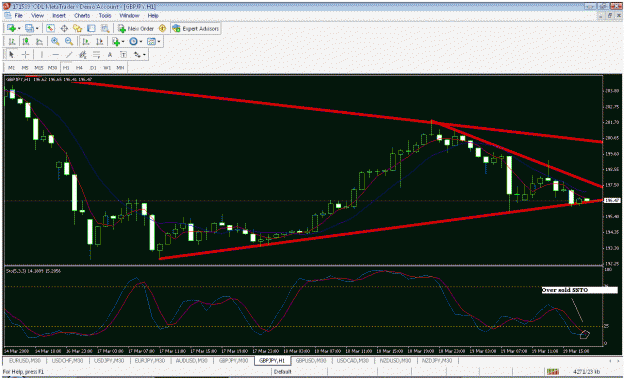Open the Charts menu

82,16
